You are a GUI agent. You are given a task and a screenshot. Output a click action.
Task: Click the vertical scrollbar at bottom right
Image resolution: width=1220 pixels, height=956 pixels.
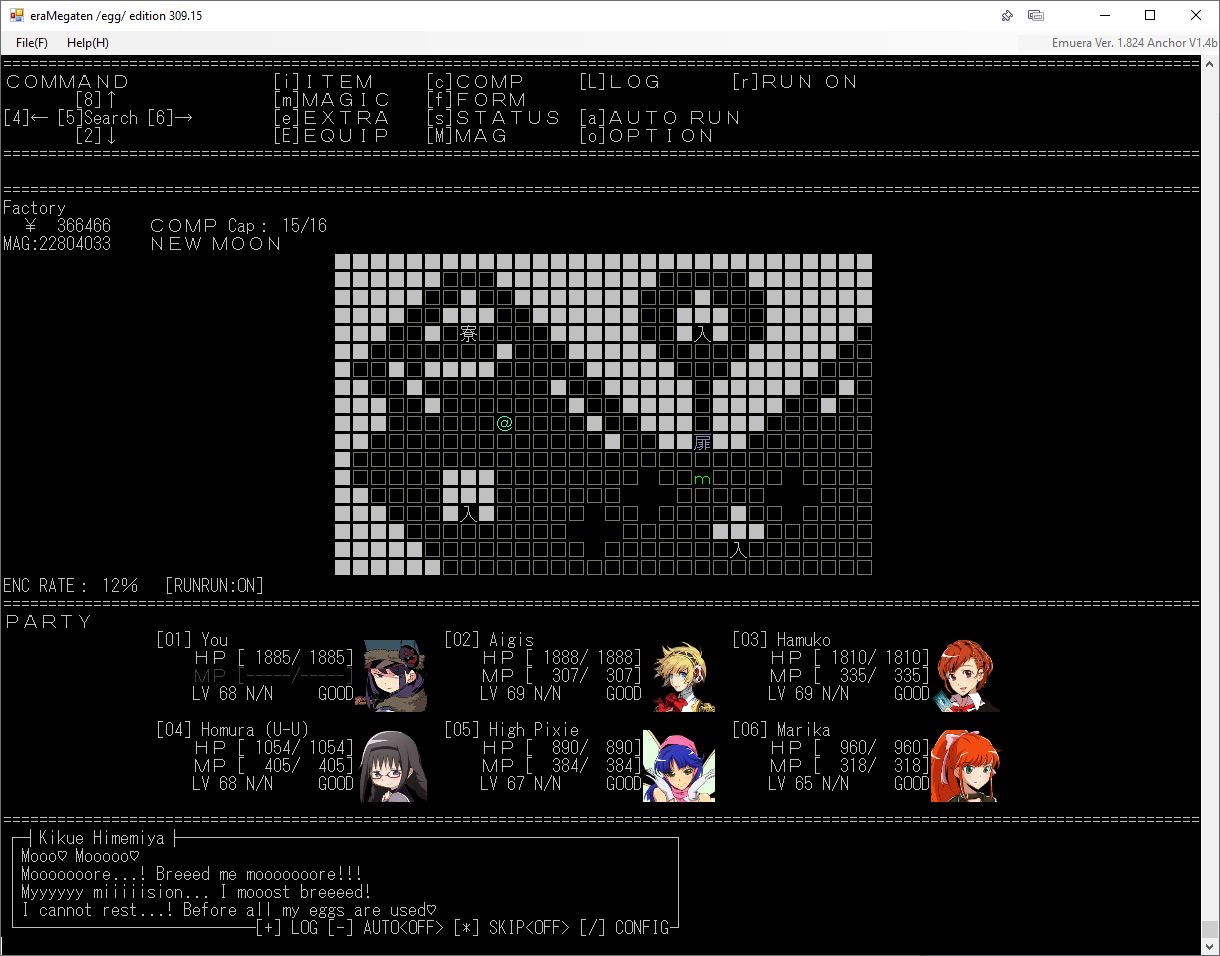click(1209, 930)
